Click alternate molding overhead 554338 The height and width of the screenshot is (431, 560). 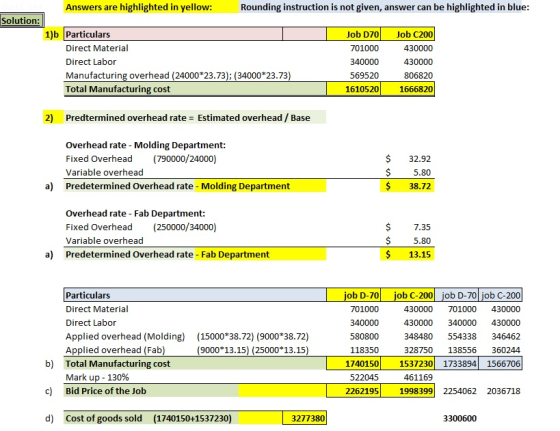462,336
